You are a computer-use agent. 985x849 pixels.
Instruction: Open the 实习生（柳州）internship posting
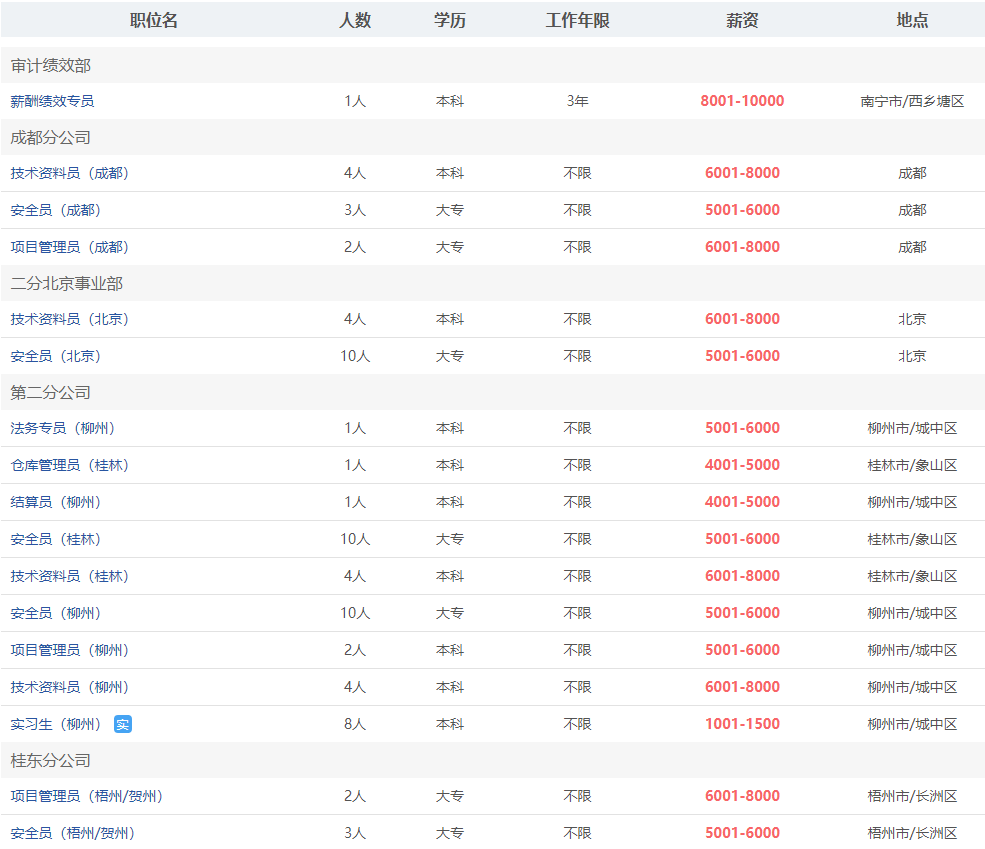[x=56, y=724]
